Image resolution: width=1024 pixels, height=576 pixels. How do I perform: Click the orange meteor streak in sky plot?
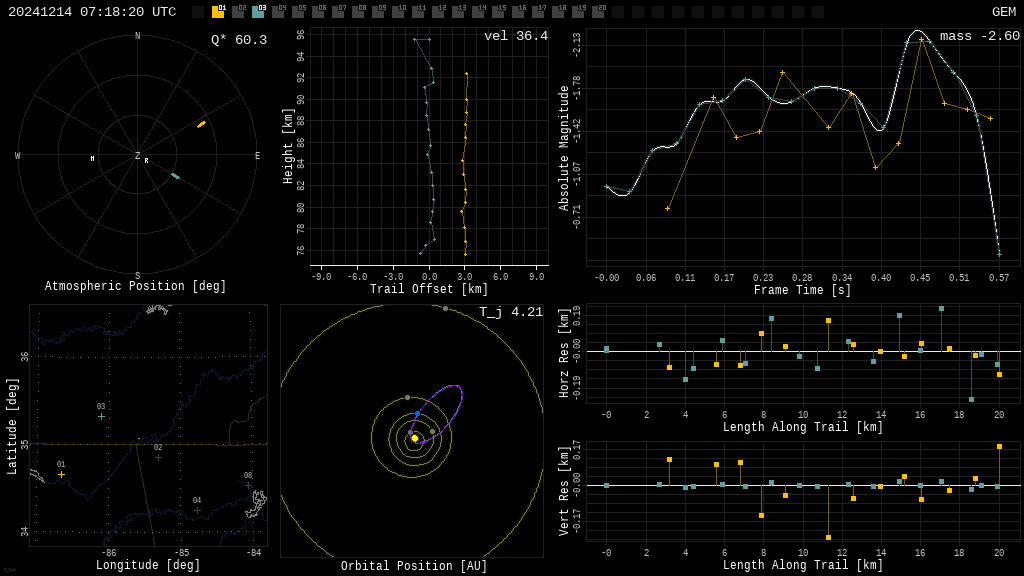(x=201, y=124)
